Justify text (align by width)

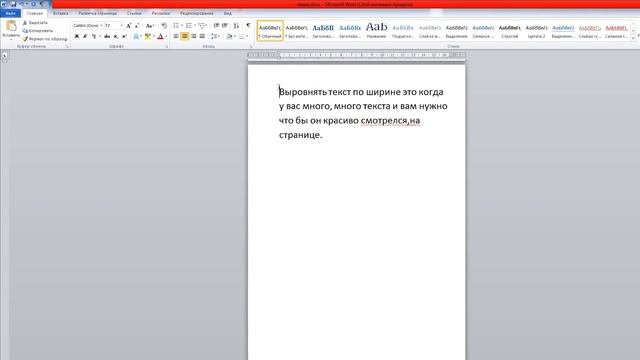click(x=202, y=36)
